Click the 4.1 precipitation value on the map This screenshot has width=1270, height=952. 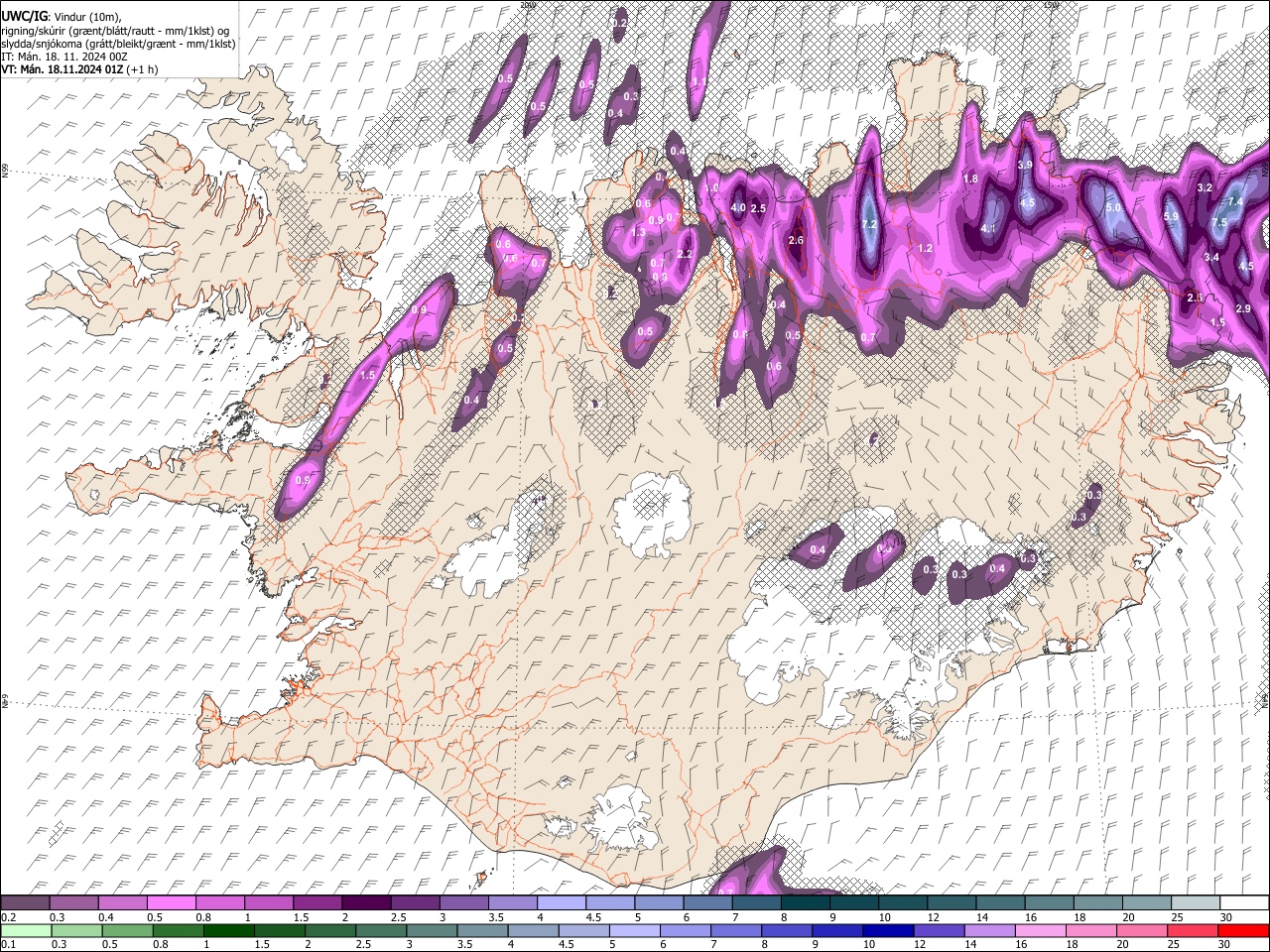988,229
